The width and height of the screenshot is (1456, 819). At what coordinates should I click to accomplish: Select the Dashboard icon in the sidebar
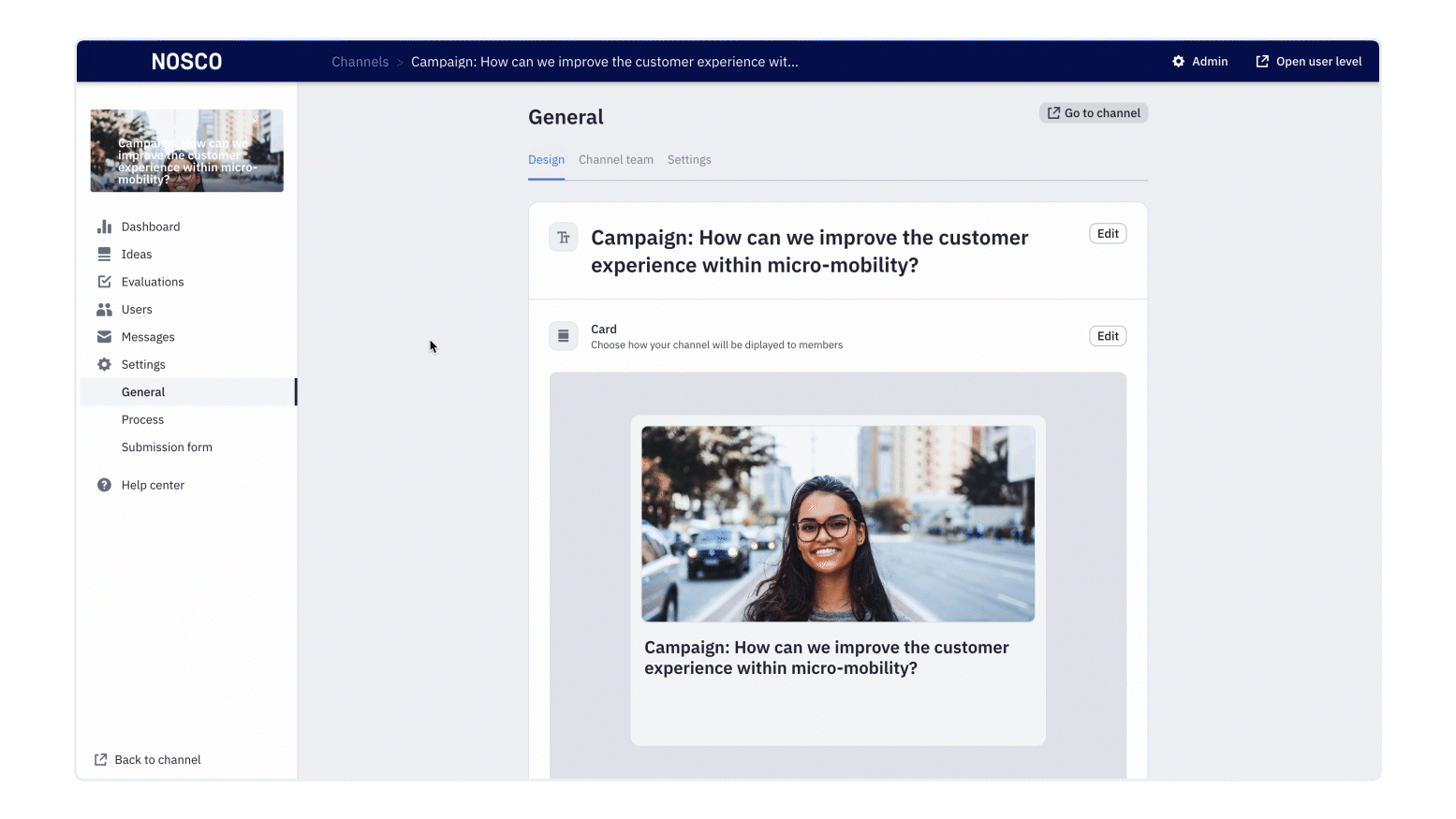[104, 226]
